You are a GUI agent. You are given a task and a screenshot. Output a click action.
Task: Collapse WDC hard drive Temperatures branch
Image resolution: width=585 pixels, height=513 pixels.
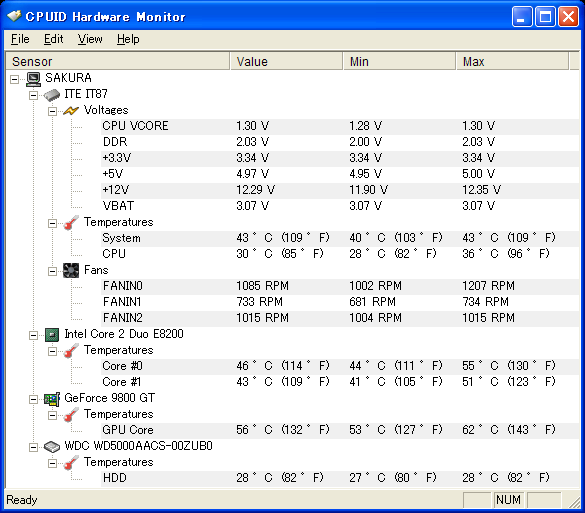point(53,463)
